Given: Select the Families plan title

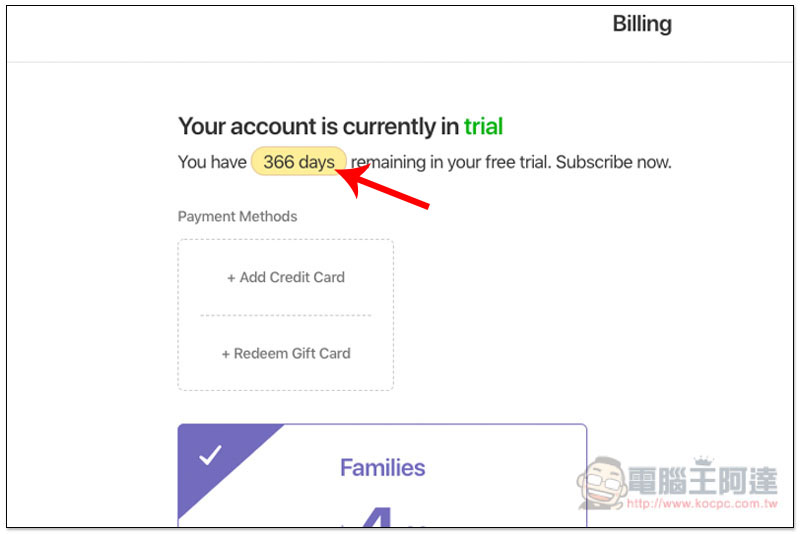Looking at the screenshot, I should point(383,468).
